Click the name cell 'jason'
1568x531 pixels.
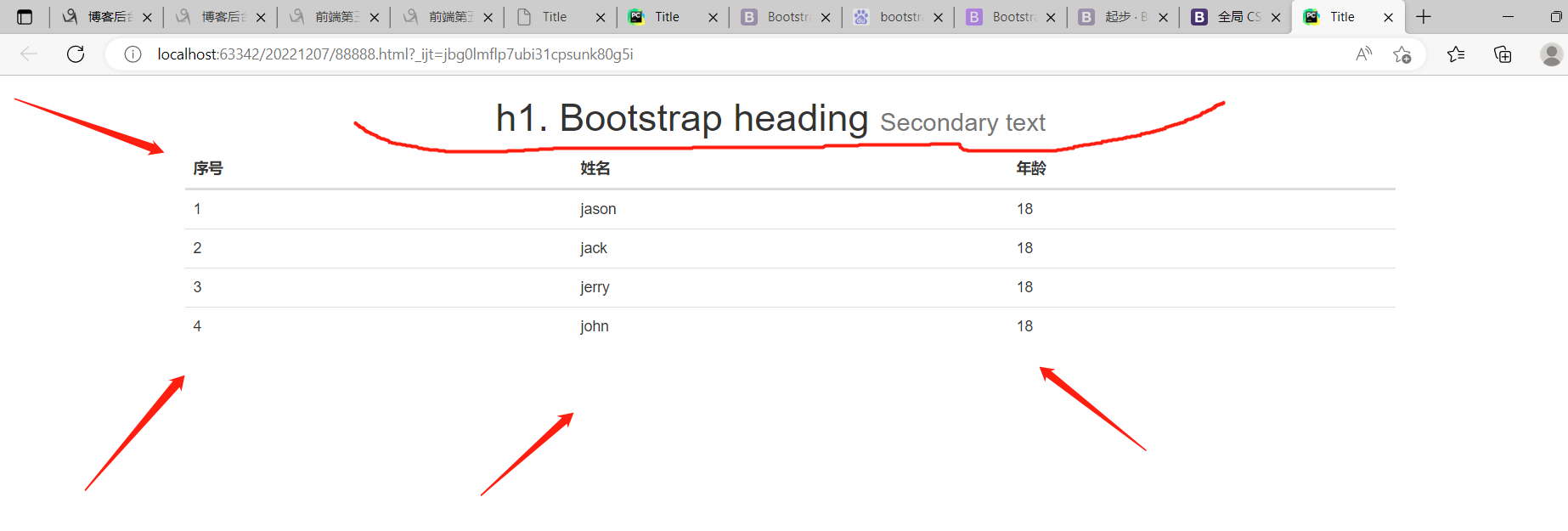(x=598, y=209)
